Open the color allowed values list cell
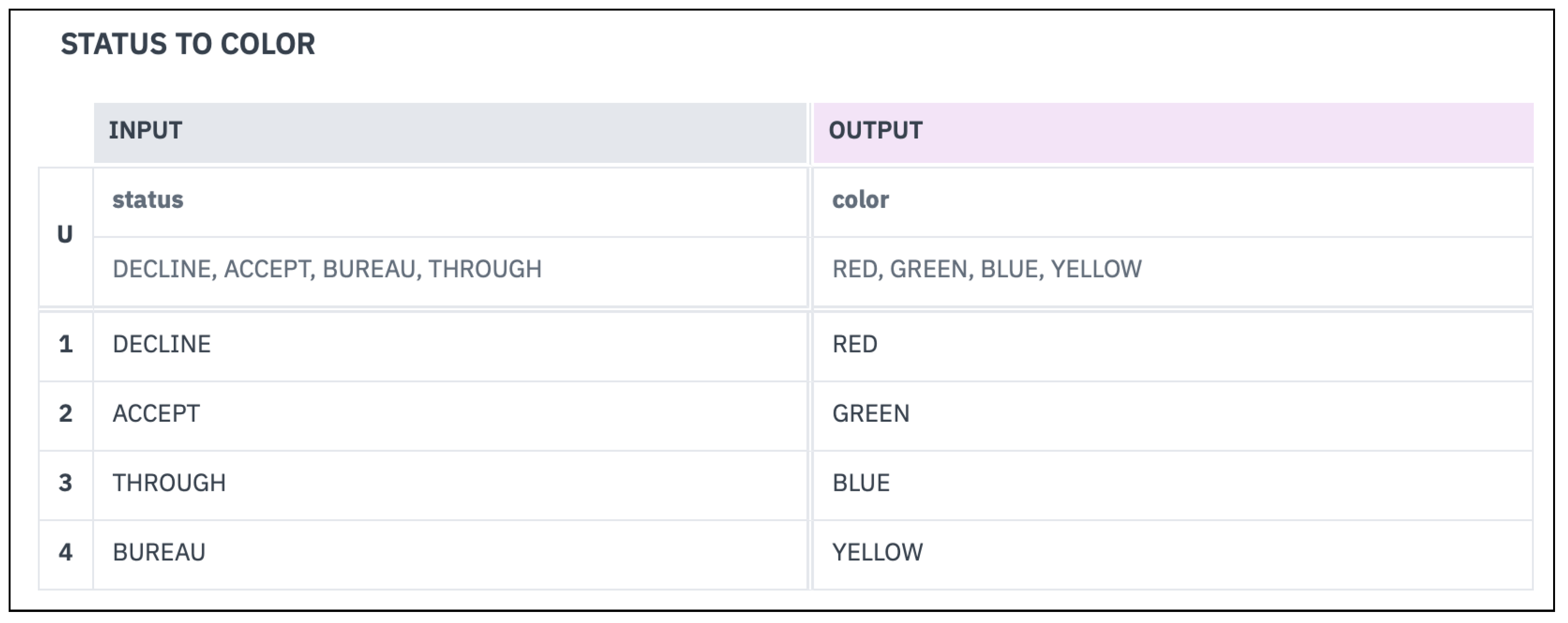 pos(1172,270)
